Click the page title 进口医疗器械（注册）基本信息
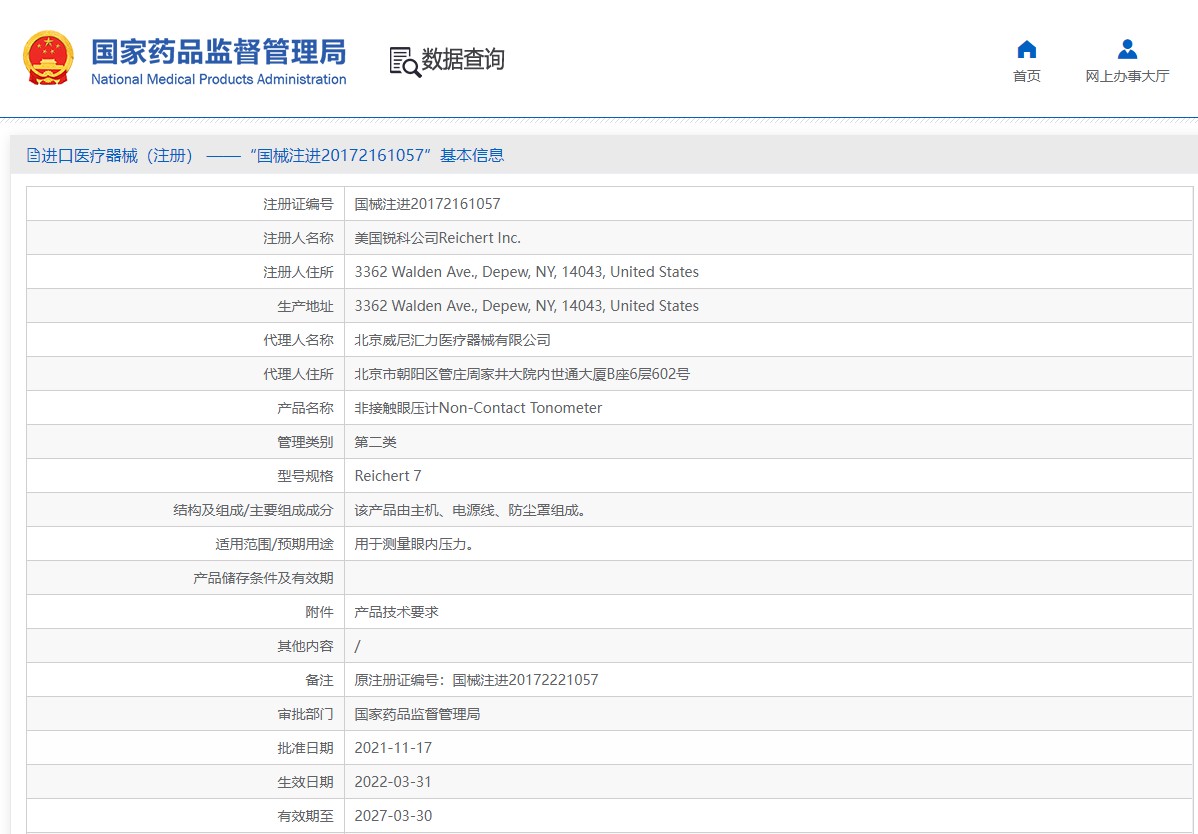Image resolution: width=1198 pixels, height=834 pixels. pyautogui.click(x=265, y=155)
